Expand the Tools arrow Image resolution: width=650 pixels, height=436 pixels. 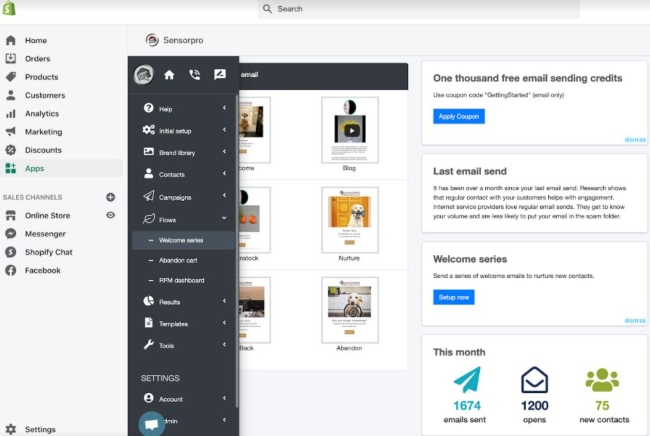coord(224,344)
